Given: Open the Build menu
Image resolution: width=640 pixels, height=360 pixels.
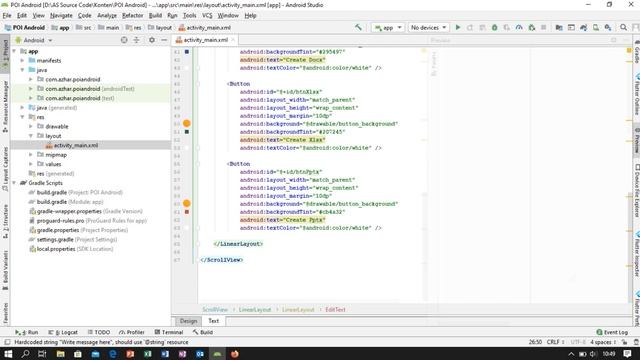Looking at the screenshot, I should [x=155, y=16].
